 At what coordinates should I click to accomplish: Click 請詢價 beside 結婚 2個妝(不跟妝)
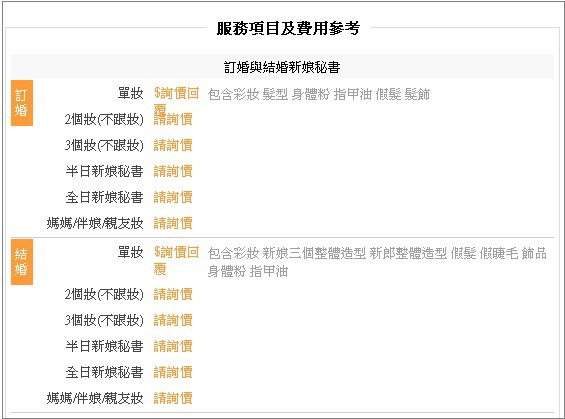[173, 294]
